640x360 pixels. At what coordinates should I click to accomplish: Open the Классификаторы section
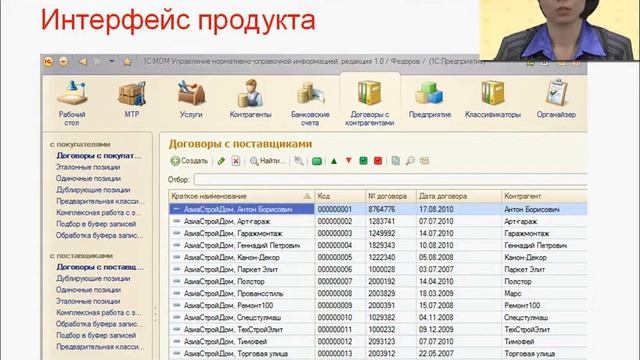click(x=493, y=100)
